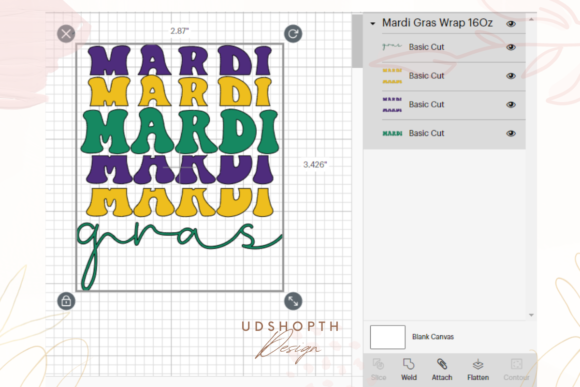This screenshot has height=387, width=580.
Task: Select the yellow MARDI layer thumbnail
Action: tap(392, 76)
